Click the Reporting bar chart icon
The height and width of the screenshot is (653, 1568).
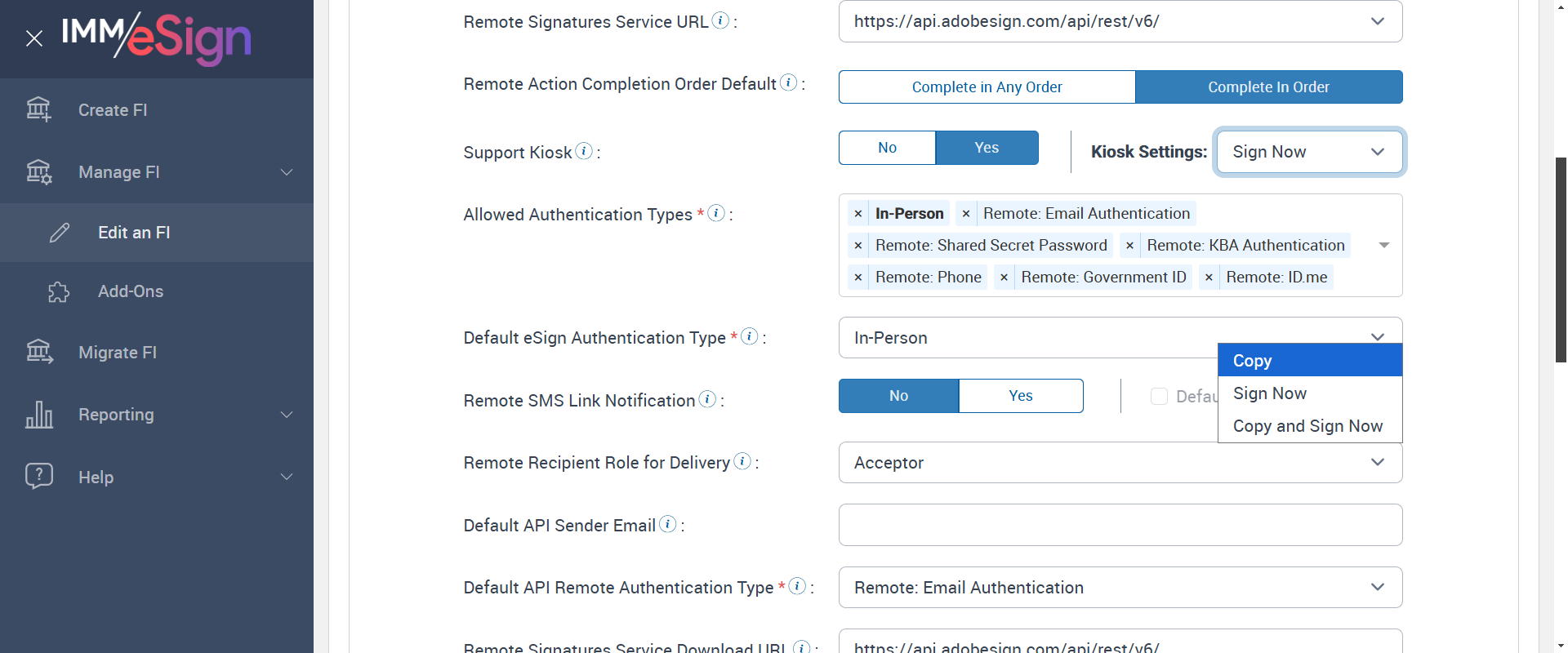(39, 415)
